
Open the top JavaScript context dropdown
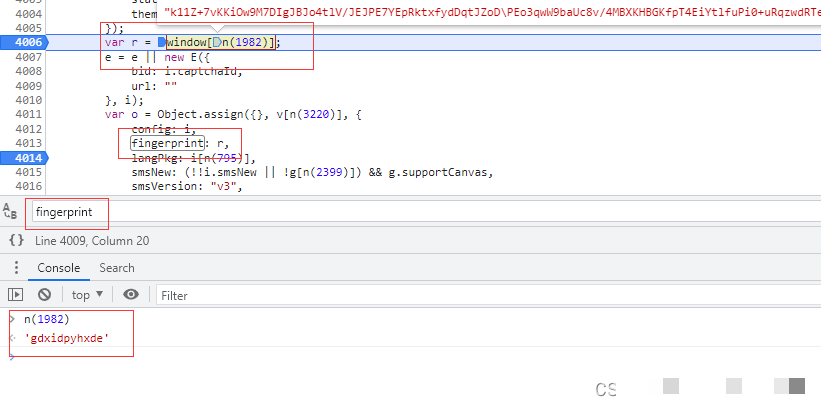coord(86,295)
